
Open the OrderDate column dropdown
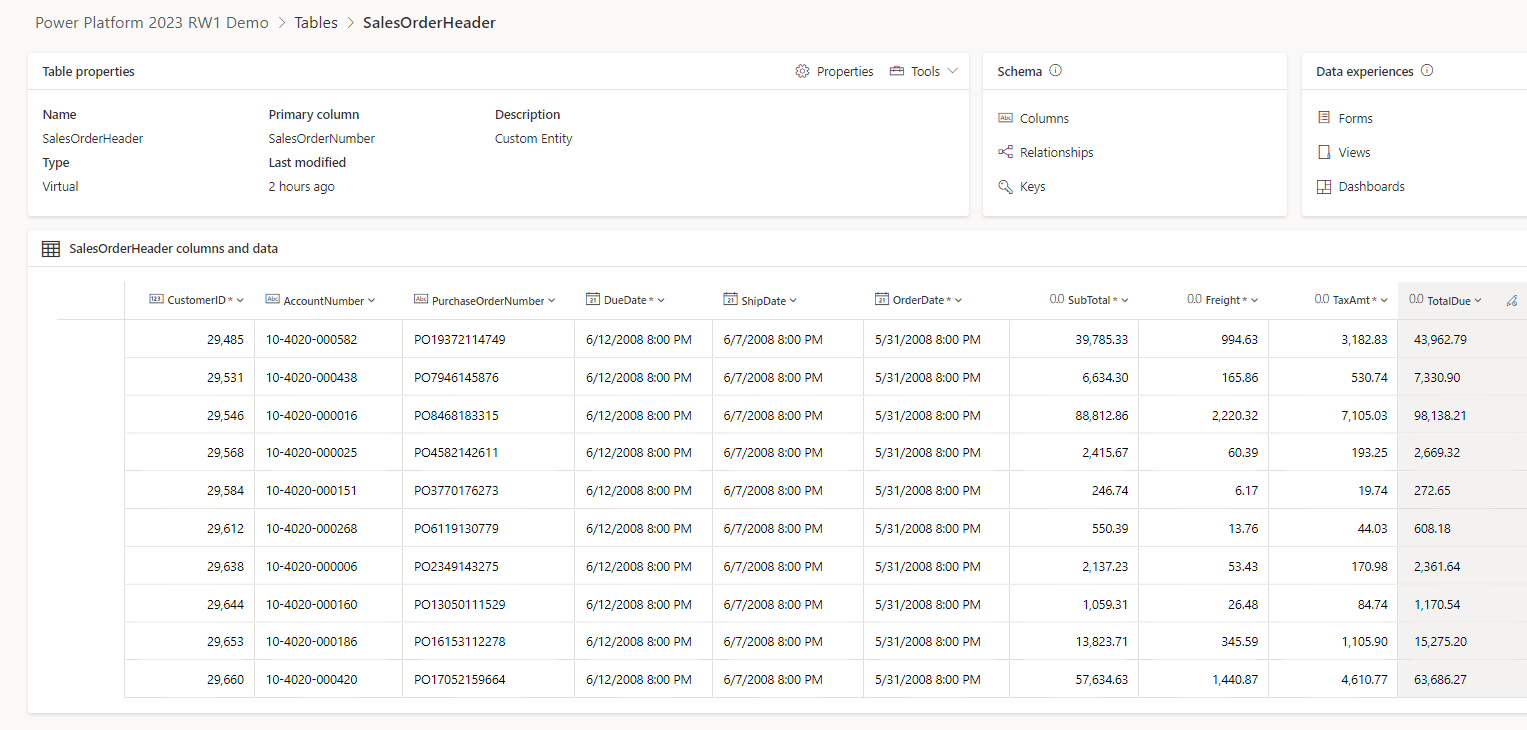(958, 300)
